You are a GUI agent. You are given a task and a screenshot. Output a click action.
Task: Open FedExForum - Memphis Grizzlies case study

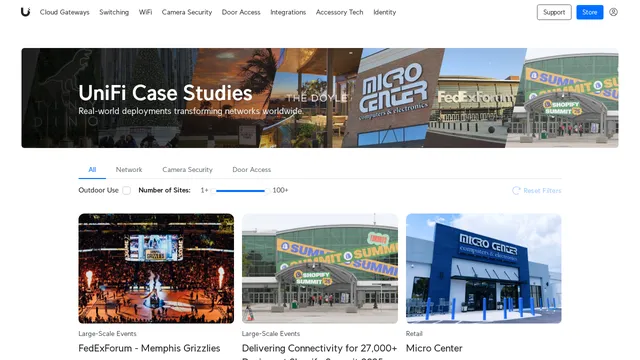[x=149, y=348]
